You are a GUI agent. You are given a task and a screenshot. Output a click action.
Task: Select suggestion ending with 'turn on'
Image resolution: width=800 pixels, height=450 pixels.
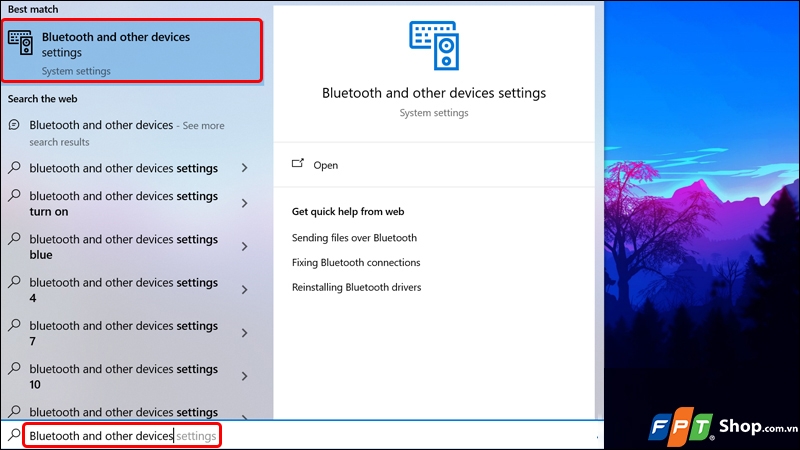[x=123, y=204]
